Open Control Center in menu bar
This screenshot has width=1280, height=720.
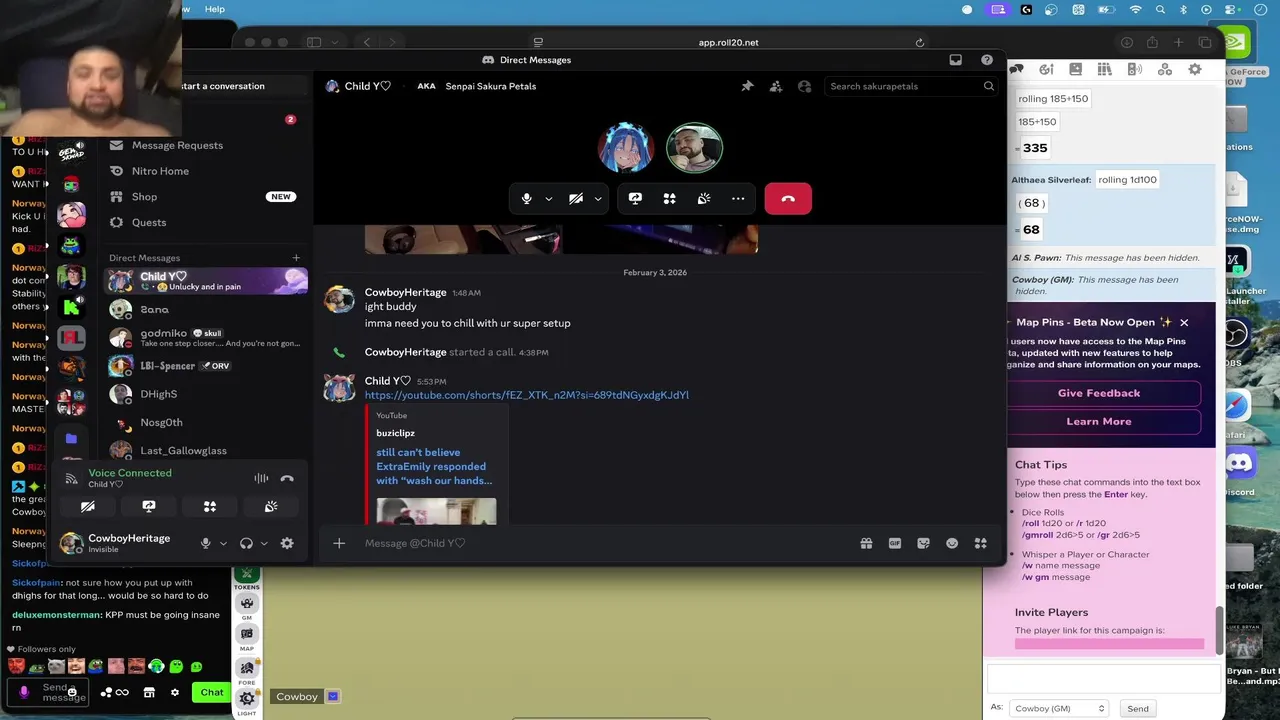[x=1230, y=9]
